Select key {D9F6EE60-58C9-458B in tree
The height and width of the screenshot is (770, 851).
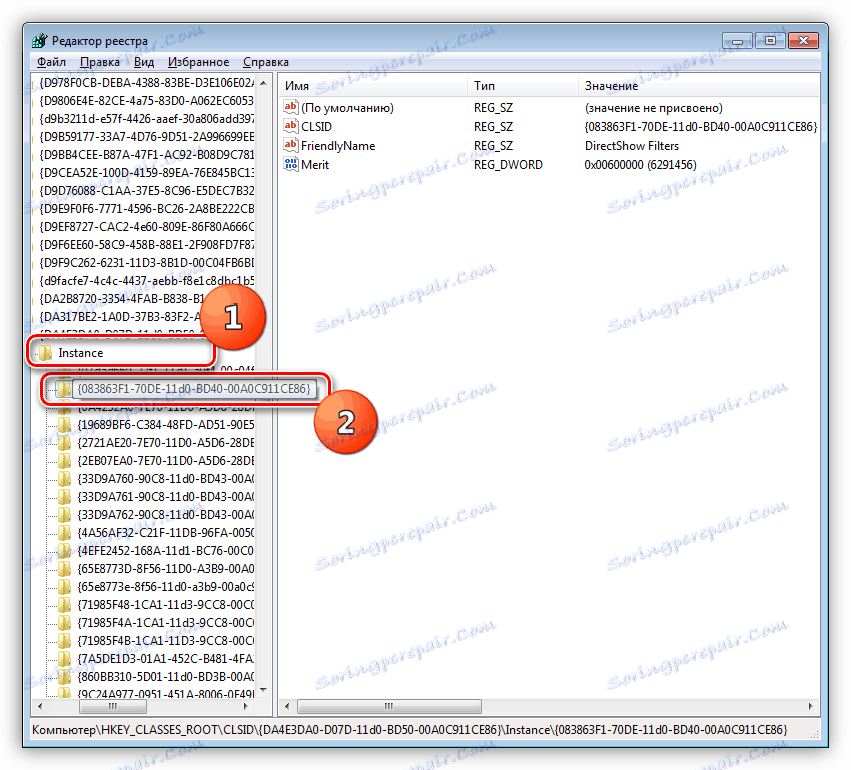pos(147,245)
